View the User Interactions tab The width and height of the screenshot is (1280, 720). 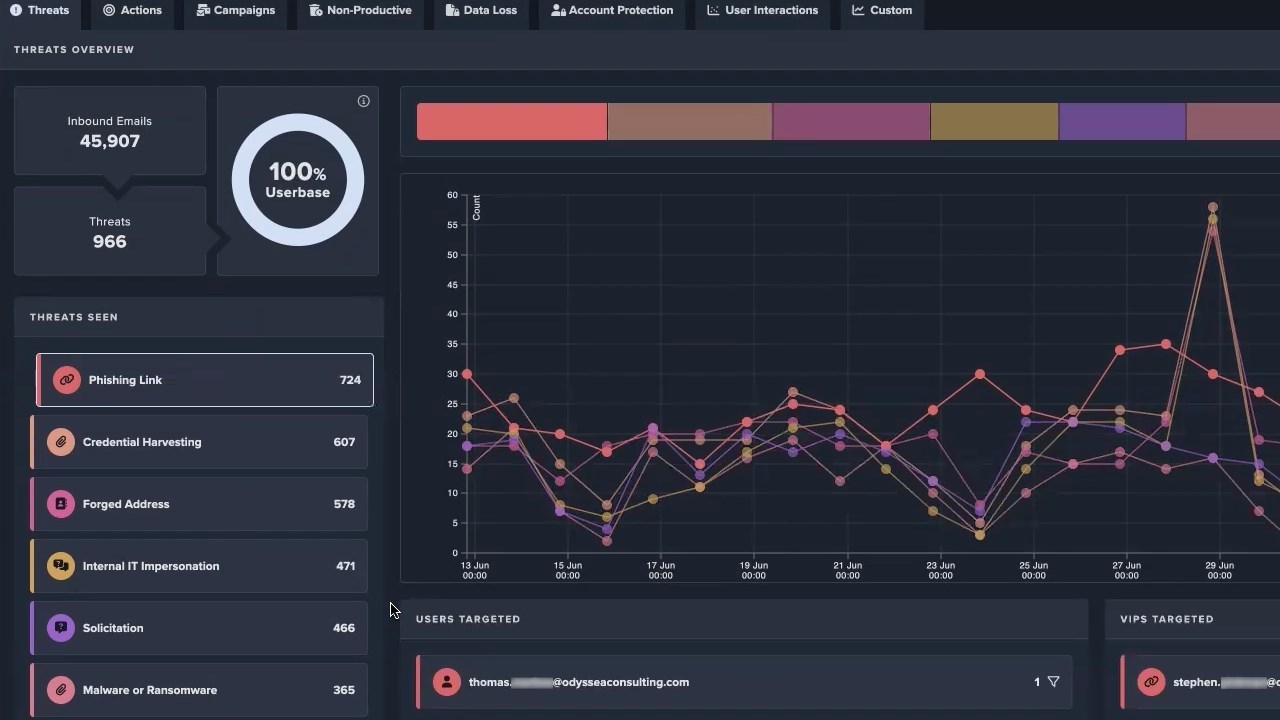762,10
